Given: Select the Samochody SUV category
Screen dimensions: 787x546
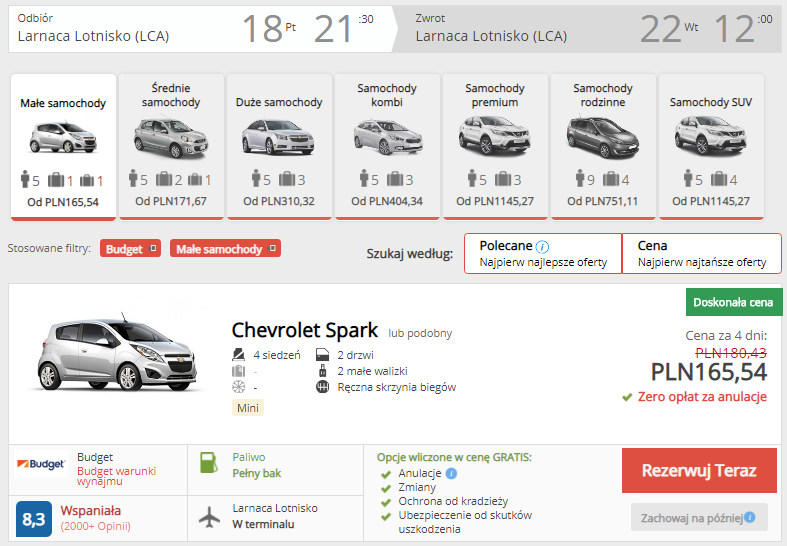Looking at the screenshot, I should click(711, 147).
